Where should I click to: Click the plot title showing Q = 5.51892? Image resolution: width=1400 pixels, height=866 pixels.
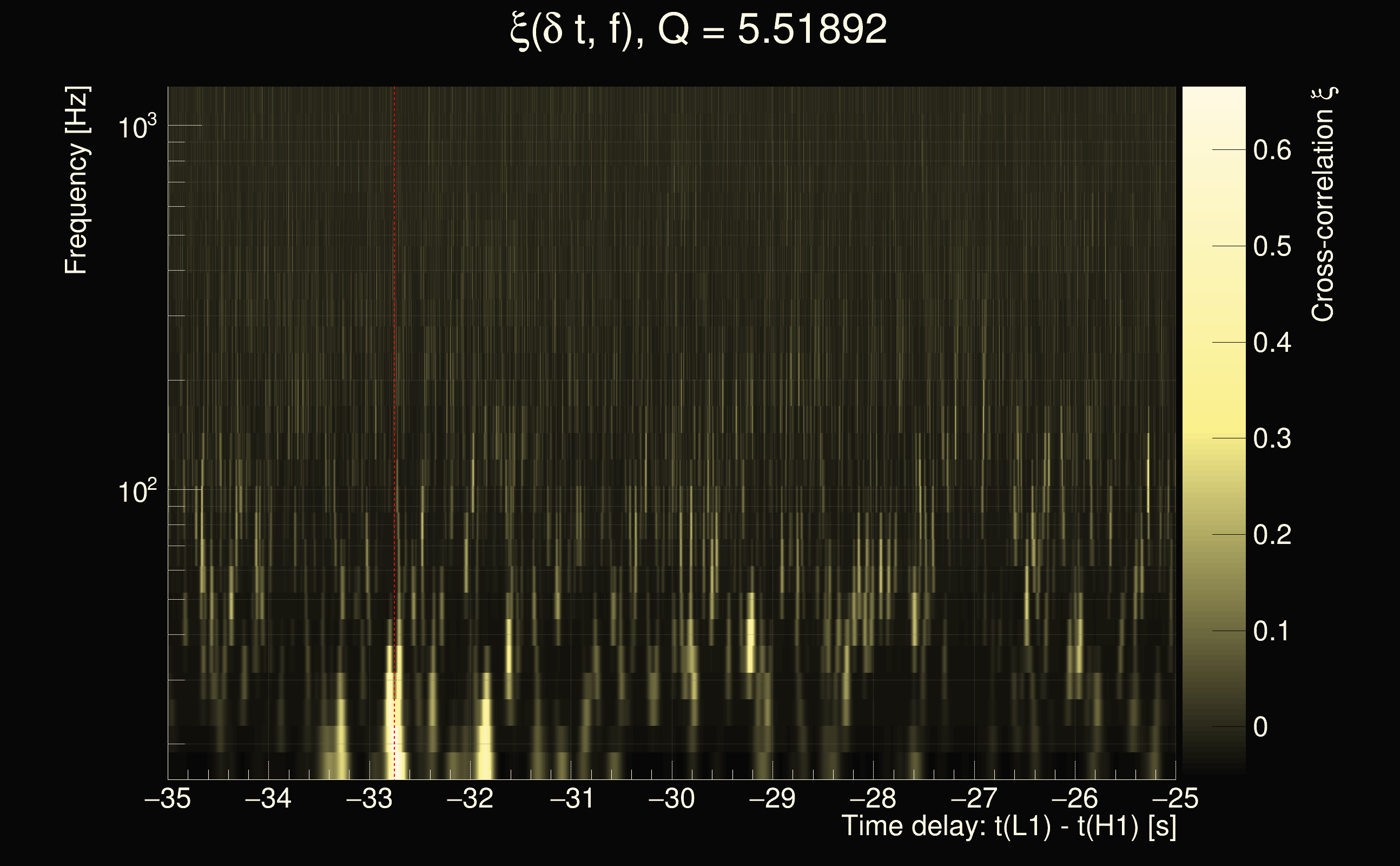[x=698, y=30]
